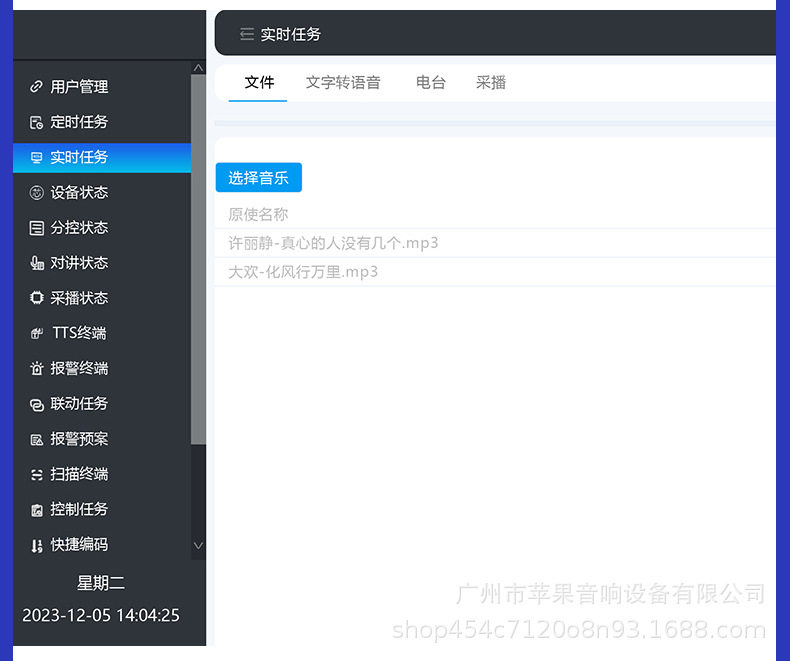Go to 联动任务 page
Image resolution: width=790 pixels, height=661 pixels.
pyautogui.click(x=102, y=404)
